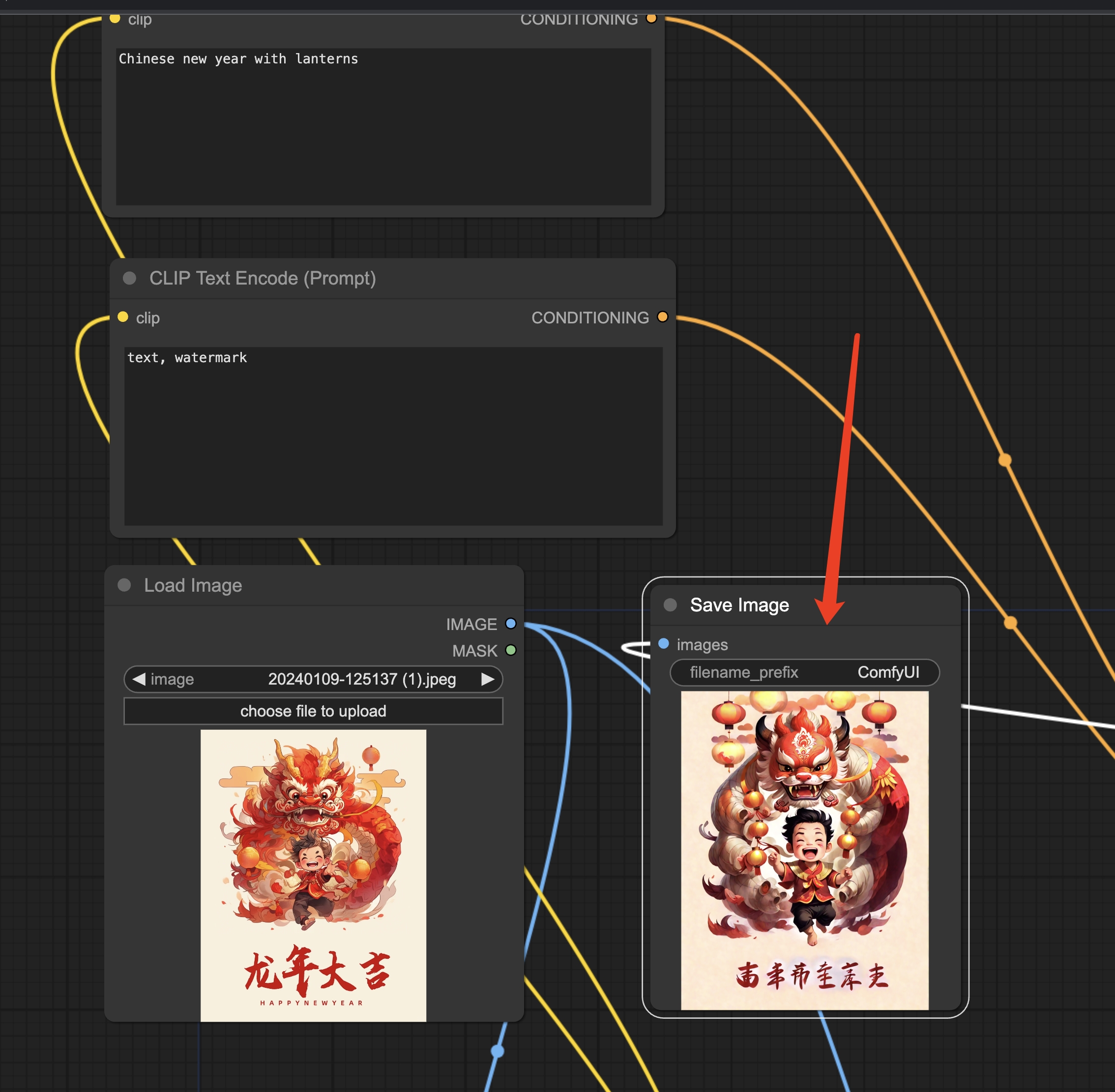The width and height of the screenshot is (1115, 1092).
Task: Click the Load Image MASK output socket
Action: (510, 650)
